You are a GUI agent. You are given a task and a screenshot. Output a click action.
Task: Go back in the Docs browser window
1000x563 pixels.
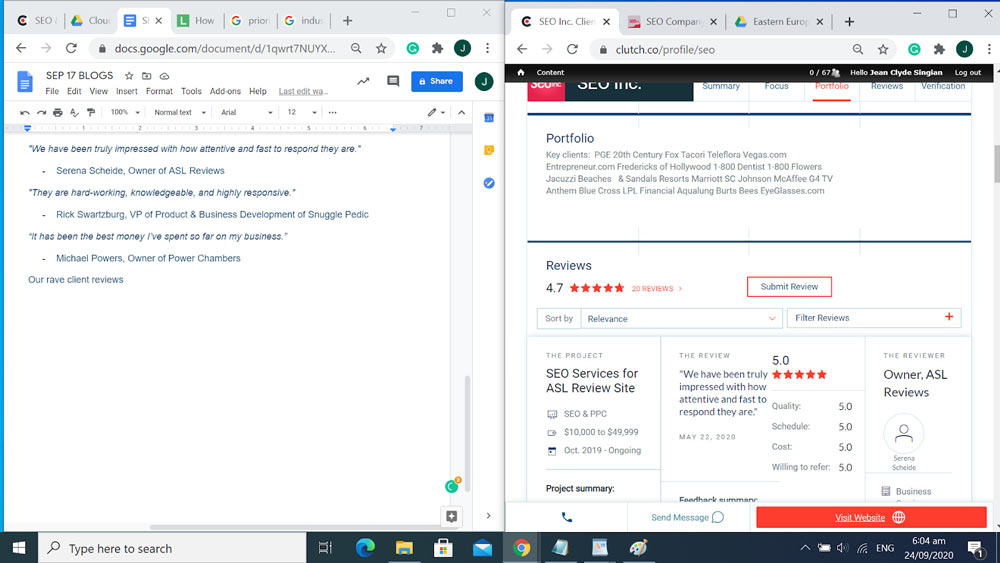(x=21, y=48)
